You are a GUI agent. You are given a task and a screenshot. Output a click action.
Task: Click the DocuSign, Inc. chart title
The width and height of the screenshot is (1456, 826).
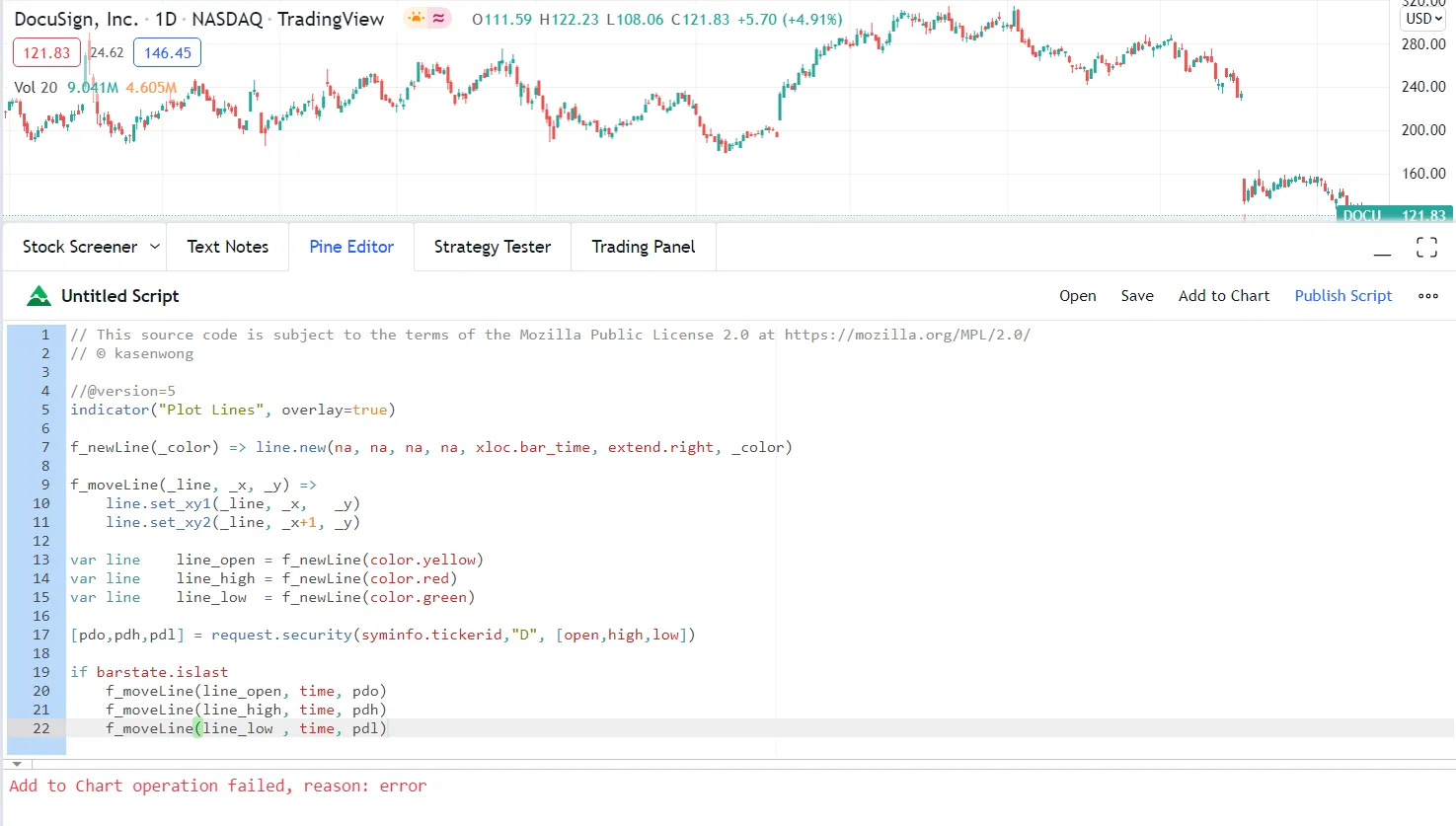(x=76, y=20)
